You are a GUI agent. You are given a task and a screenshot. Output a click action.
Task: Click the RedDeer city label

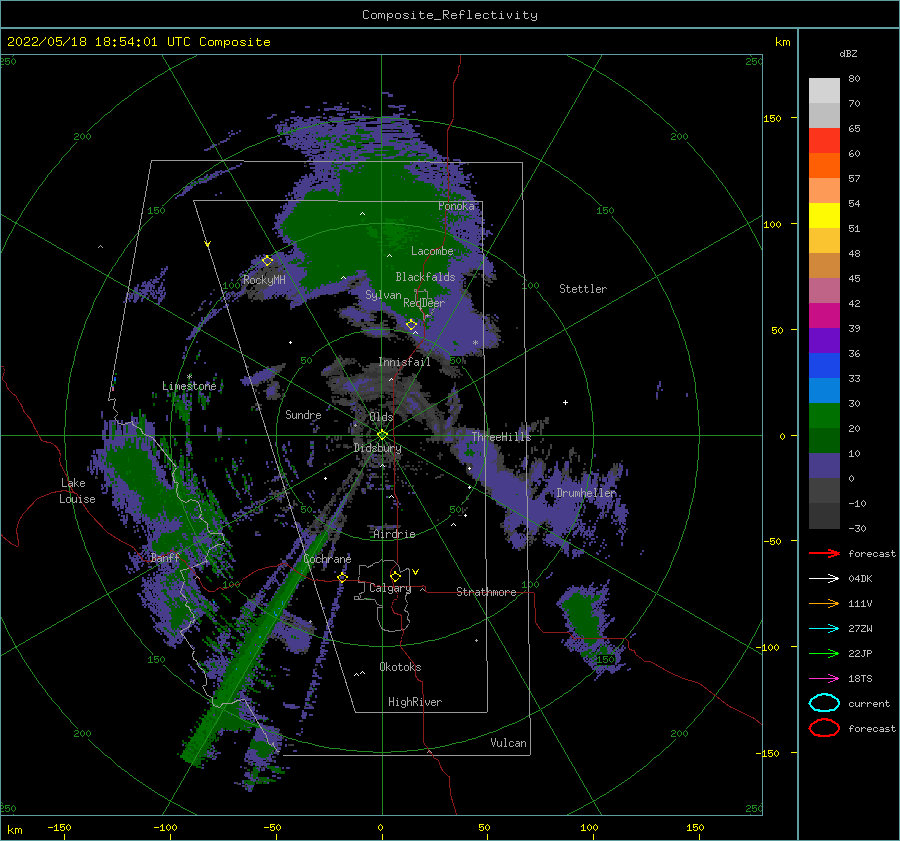(x=424, y=303)
